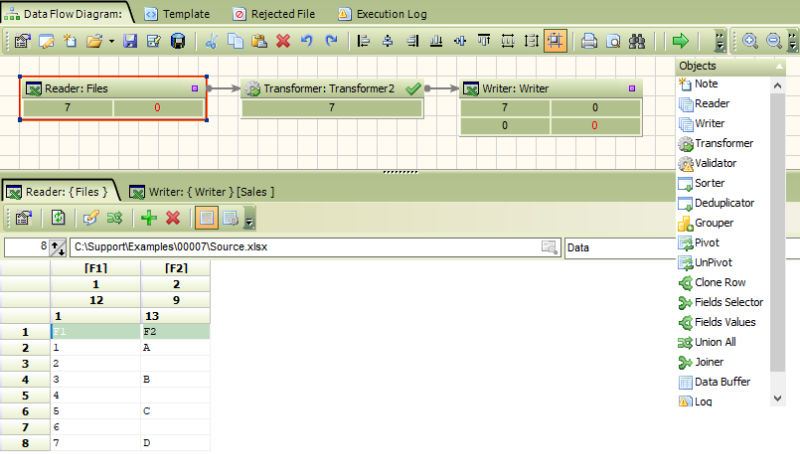Zoom in on the diagram

pos(750,41)
